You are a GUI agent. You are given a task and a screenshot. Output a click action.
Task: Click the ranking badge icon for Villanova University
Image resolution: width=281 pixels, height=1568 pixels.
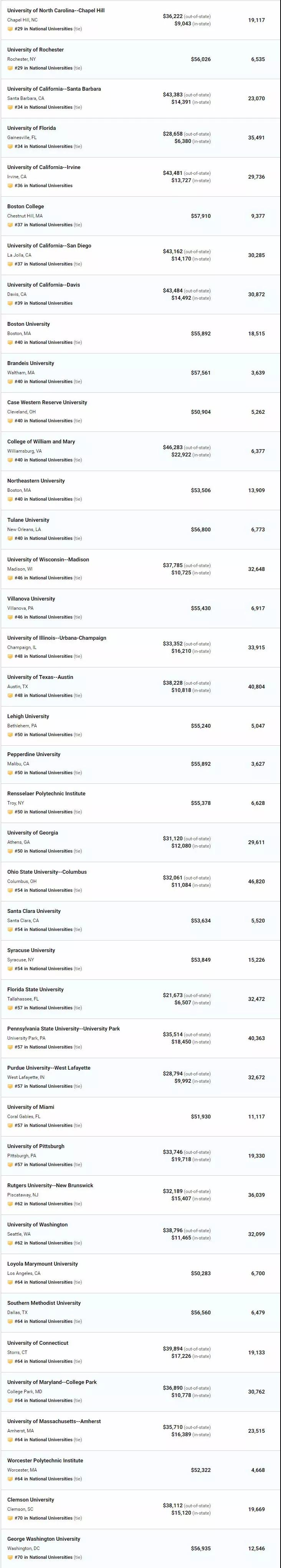[x=10, y=617]
